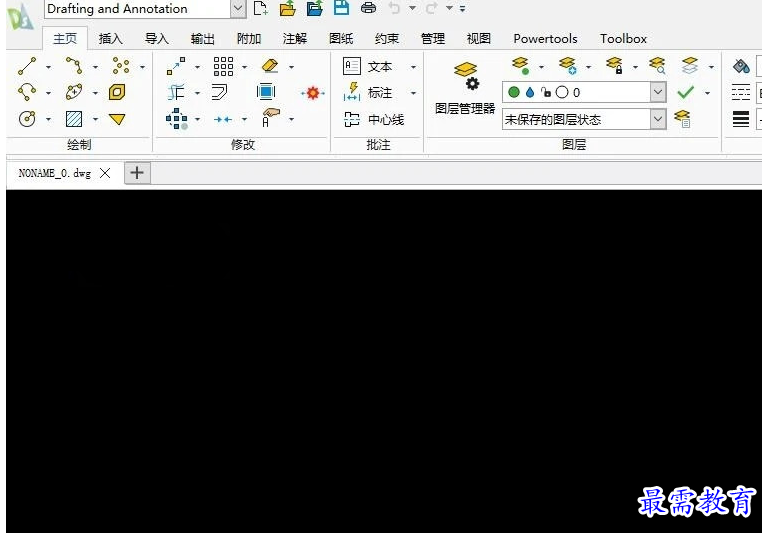Viewport: 762px width, 533px height.
Task: Expand the Dimension (标注) dropdown arrow
Action: [x=413, y=93]
